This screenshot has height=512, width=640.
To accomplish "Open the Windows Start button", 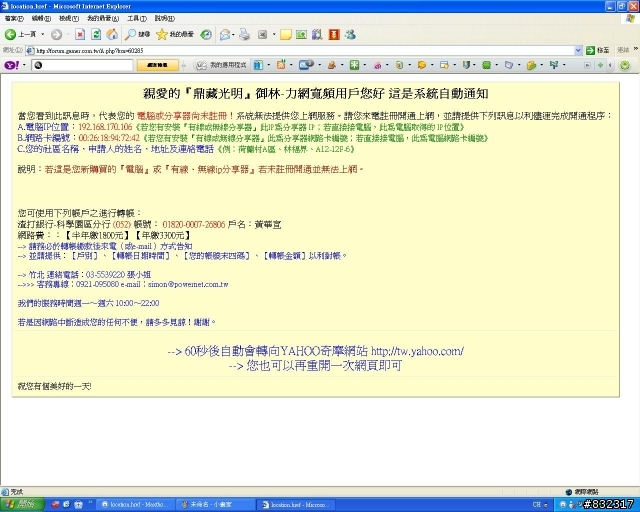I will (22, 505).
